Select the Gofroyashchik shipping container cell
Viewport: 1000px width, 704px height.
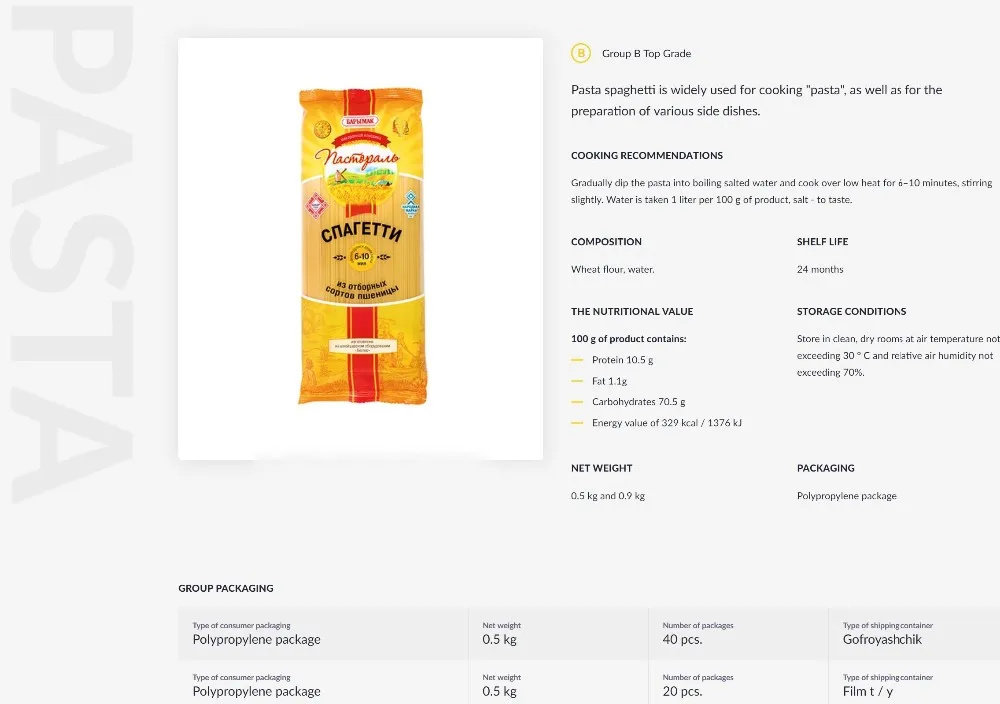882,639
